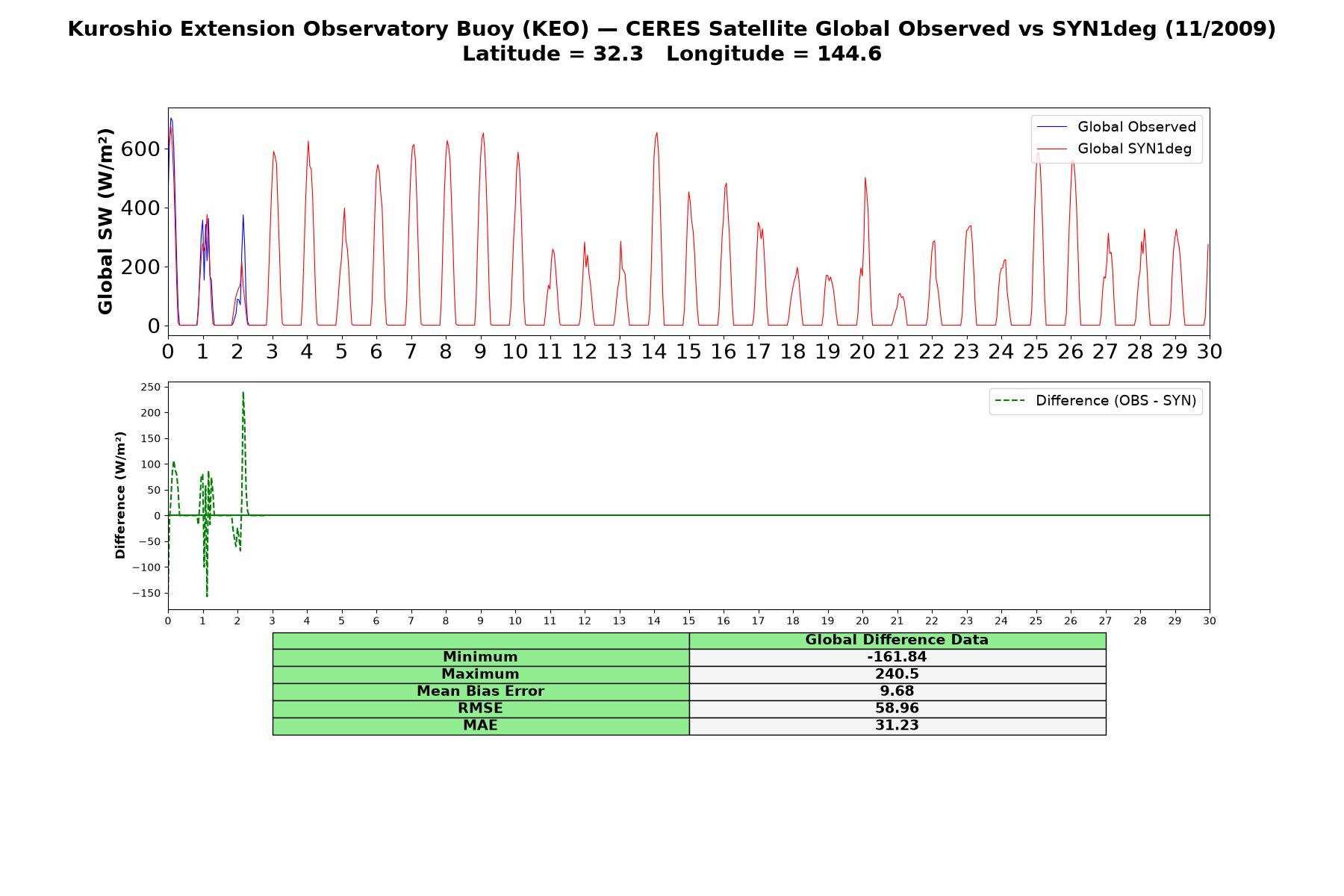Click the Difference (W/m²) axis label
Viewport: 1344px width, 896px height.
click(120, 495)
